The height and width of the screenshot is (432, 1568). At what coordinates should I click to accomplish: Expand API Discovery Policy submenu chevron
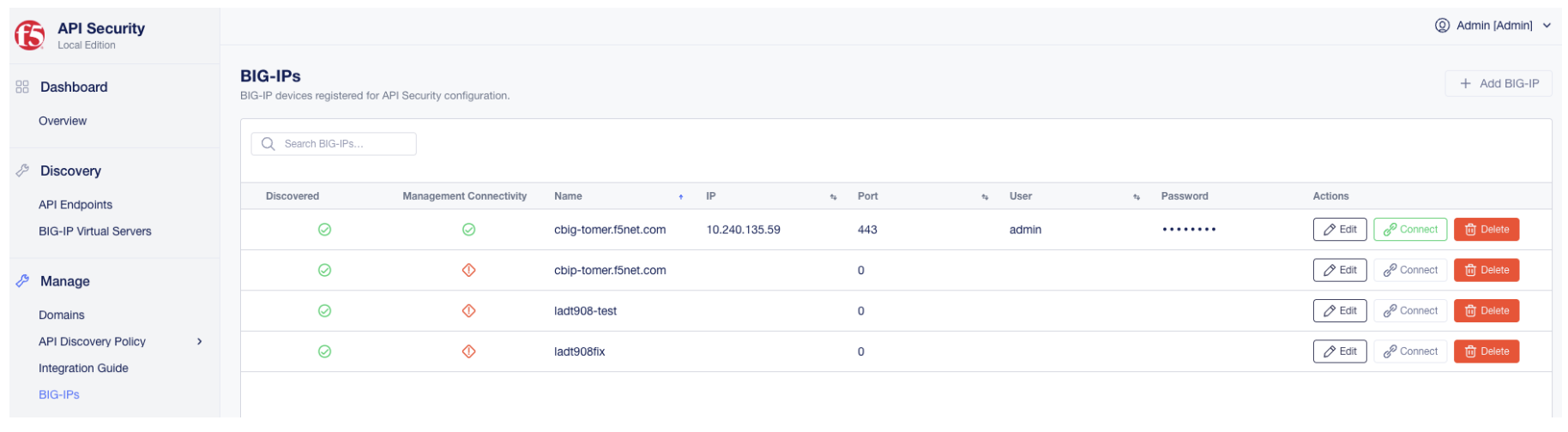(200, 341)
